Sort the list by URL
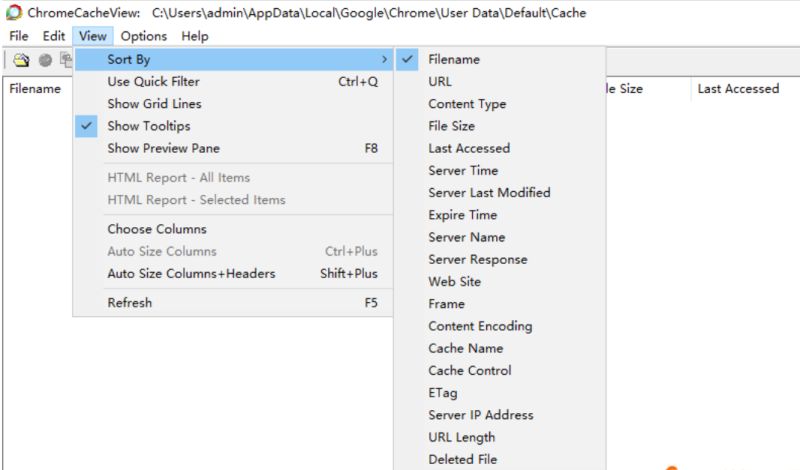 pos(500,82)
